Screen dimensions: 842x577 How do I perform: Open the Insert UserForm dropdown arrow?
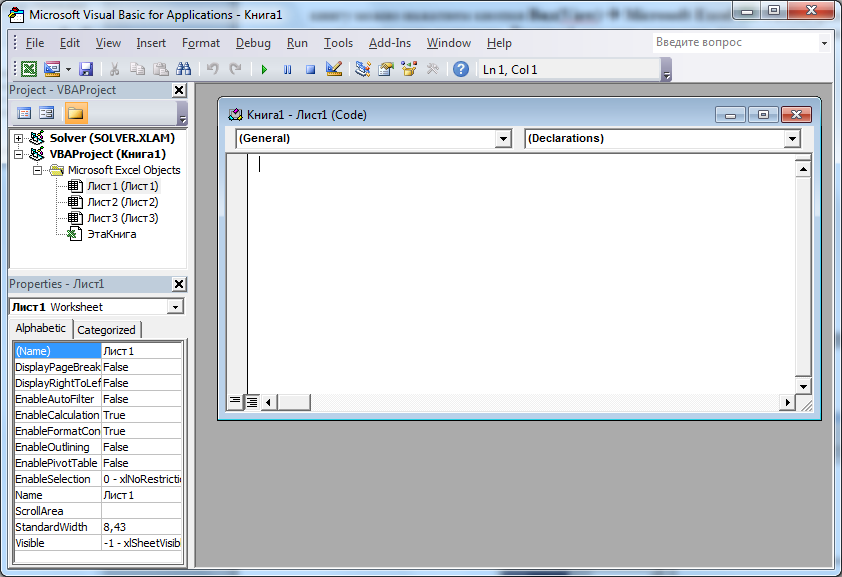68,69
